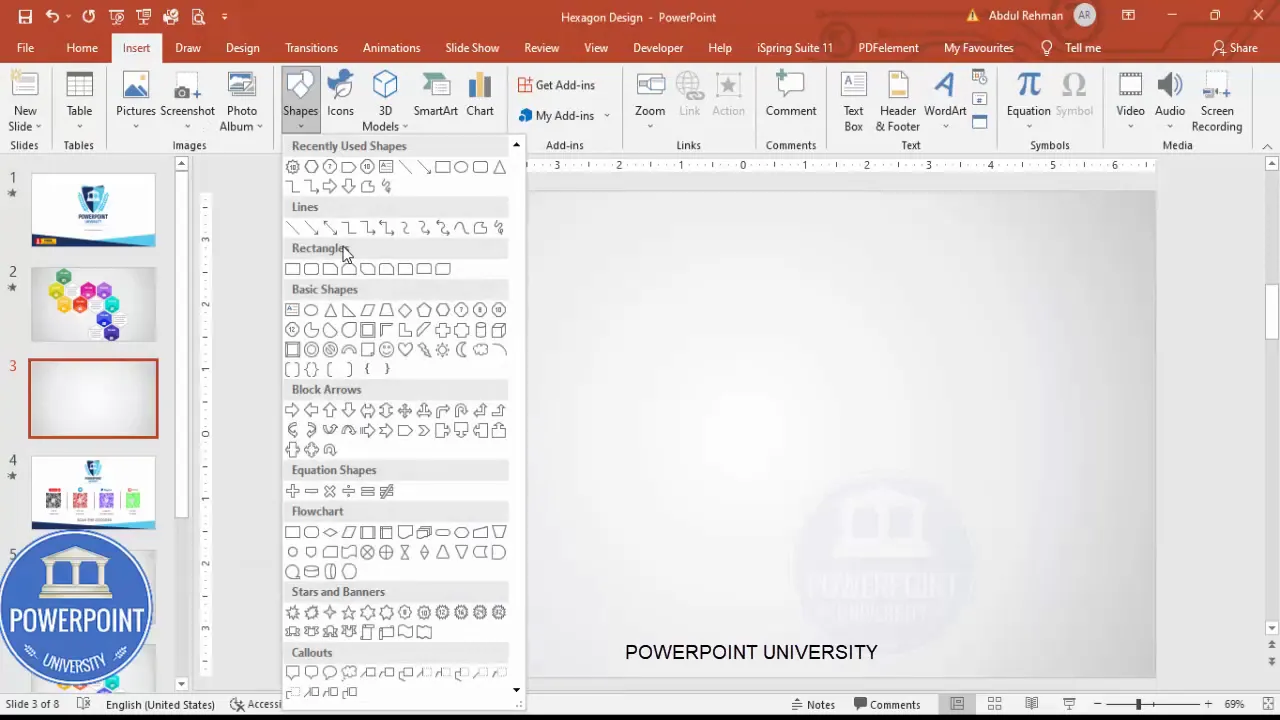The width and height of the screenshot is (1280, 720).
Task: Open the Transitions tab
Action: coord(311,48)
